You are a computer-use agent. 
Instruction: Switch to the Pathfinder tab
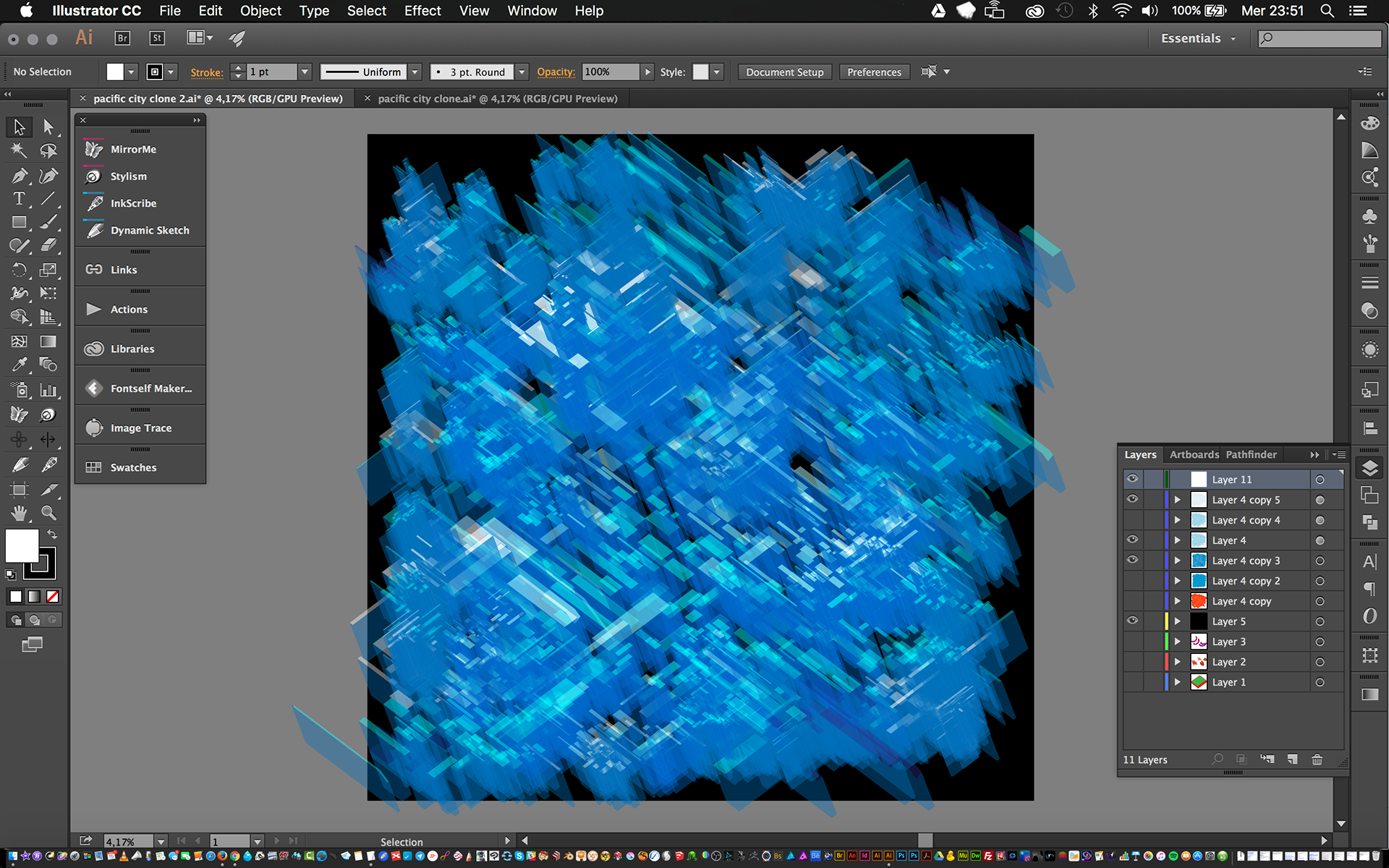[x=1251, y=454]
